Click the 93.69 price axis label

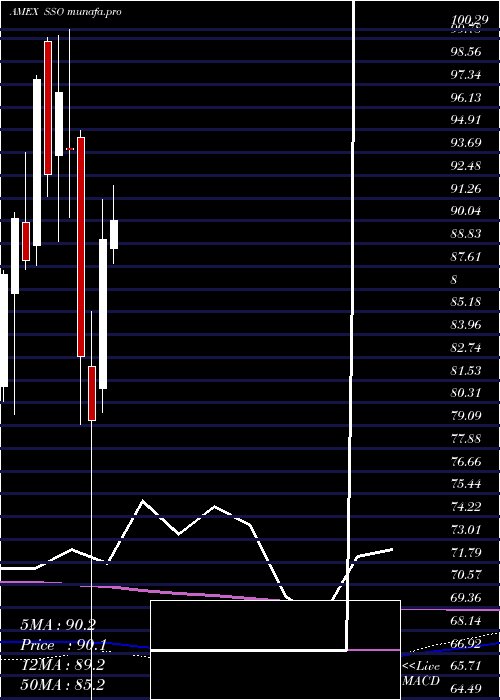click(466, 143)
